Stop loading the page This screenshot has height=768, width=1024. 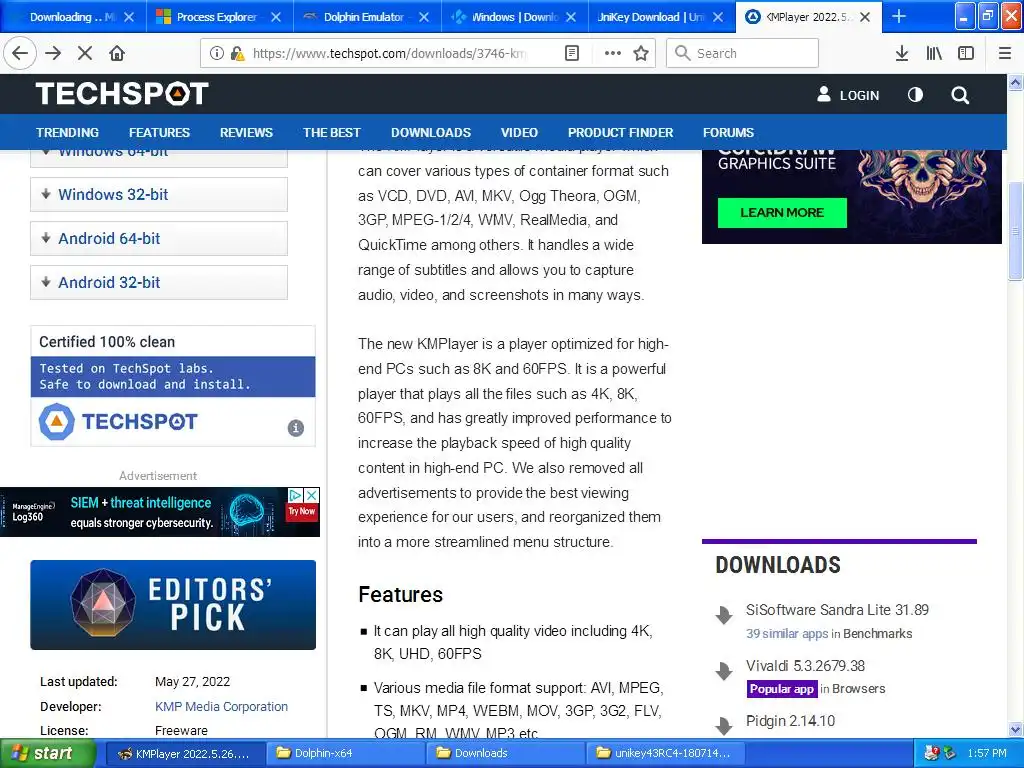point(85,54)
